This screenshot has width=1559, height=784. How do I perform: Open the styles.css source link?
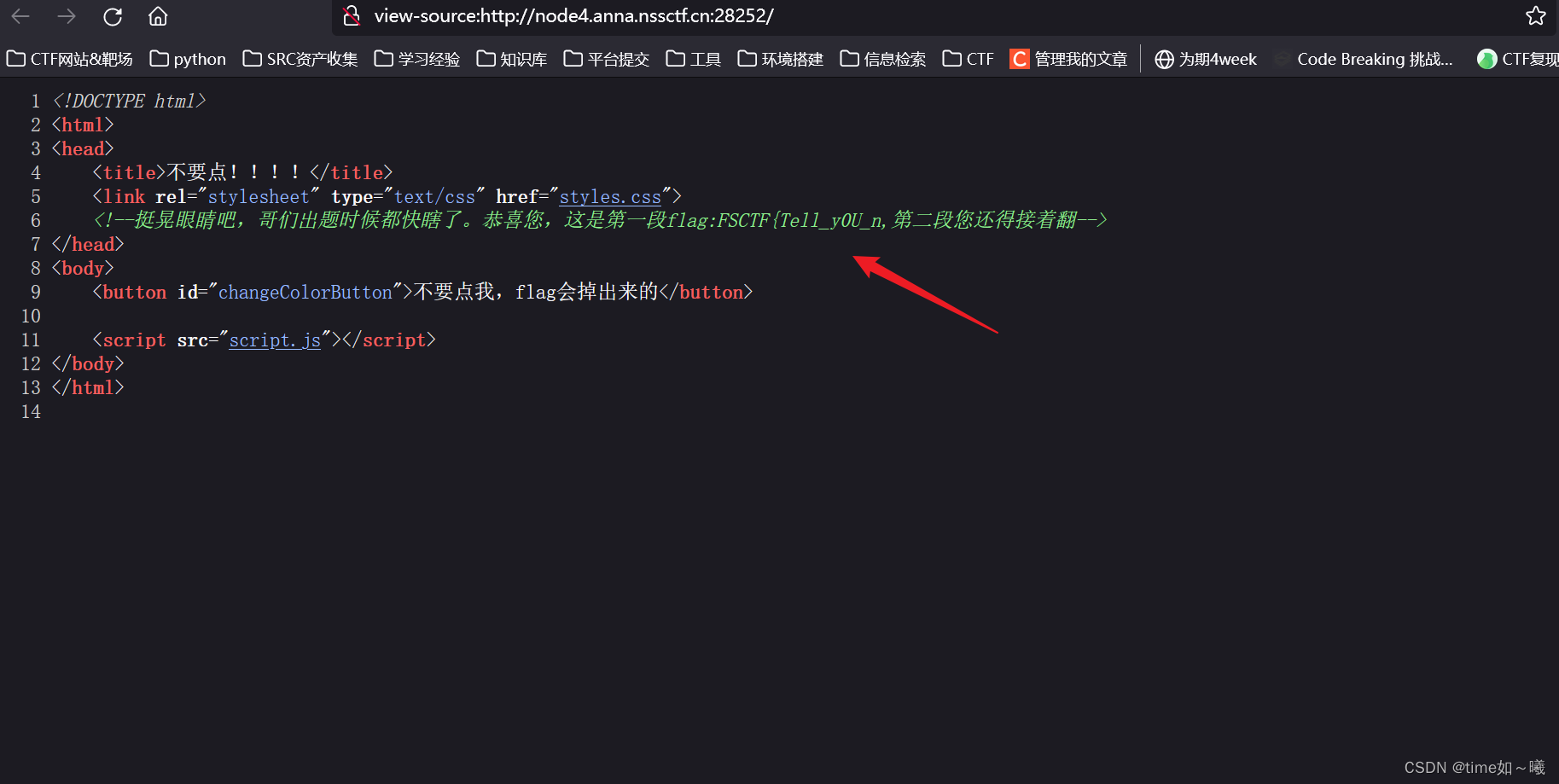[x=610, y=197]
